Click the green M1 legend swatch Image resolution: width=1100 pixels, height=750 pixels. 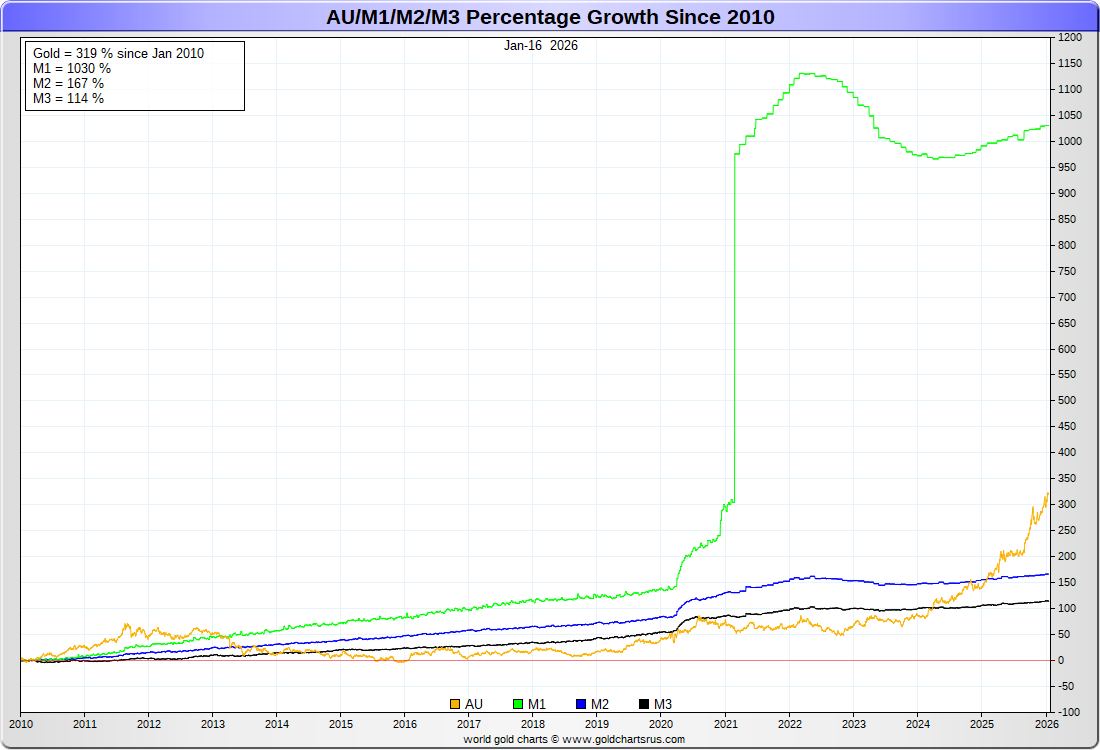[518, 705]
